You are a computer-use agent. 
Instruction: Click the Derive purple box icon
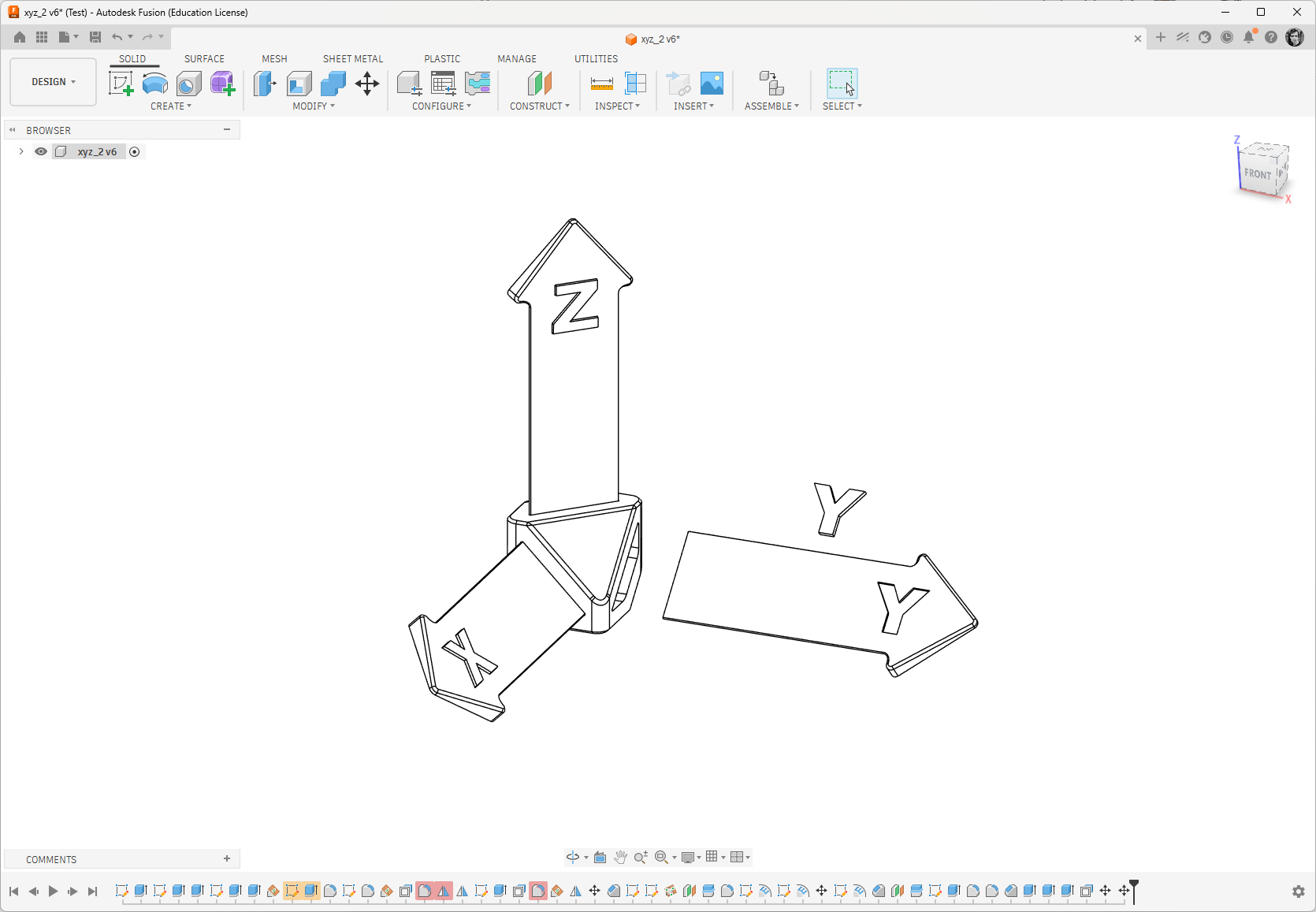pos(223,84)
